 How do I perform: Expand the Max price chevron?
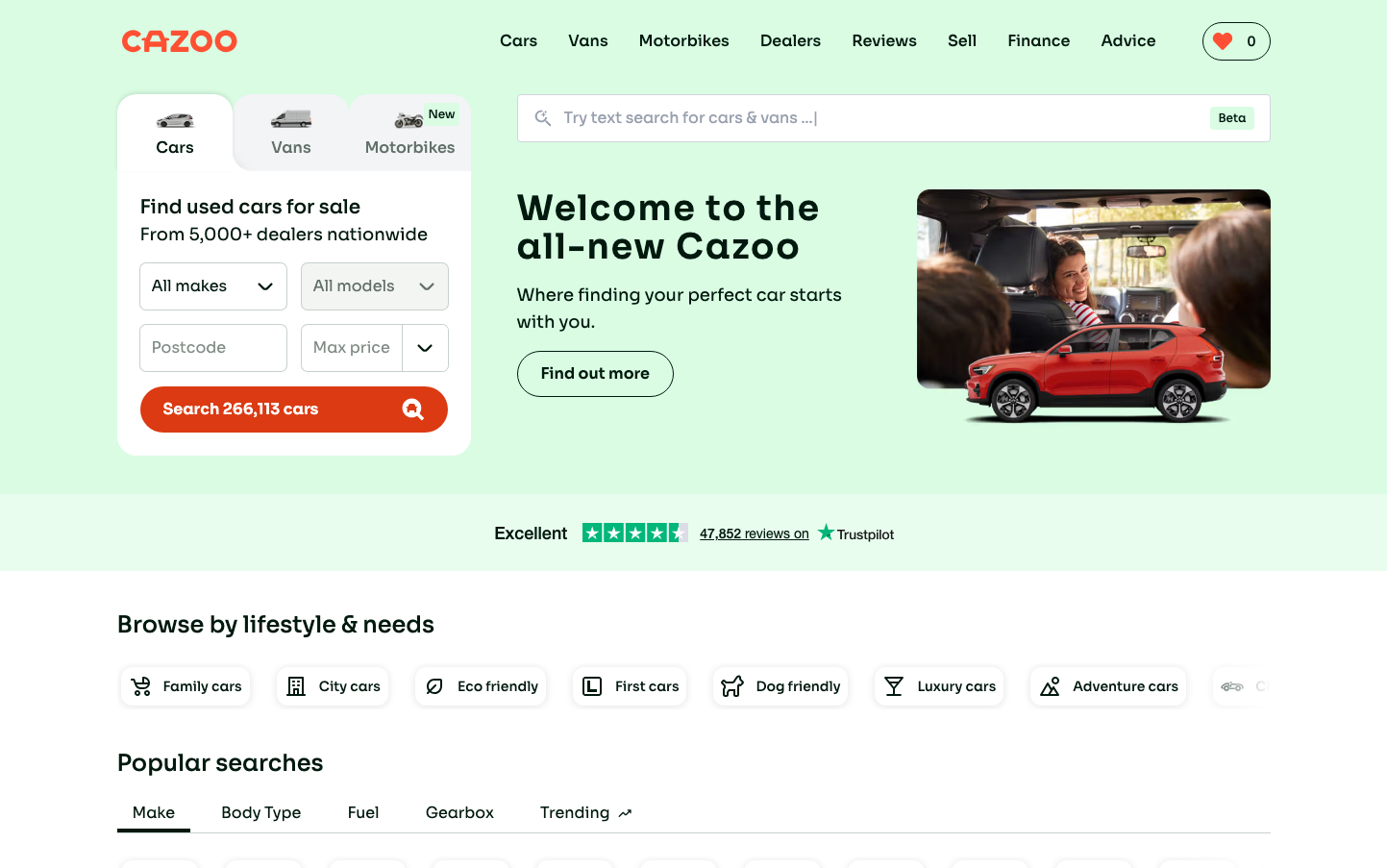click(x=425, y=348)
